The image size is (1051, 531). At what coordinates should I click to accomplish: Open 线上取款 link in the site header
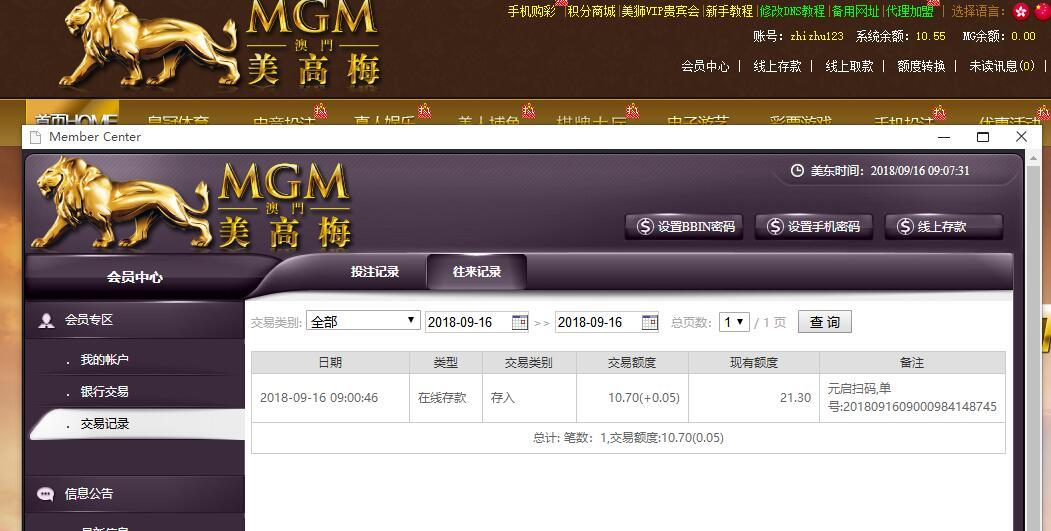point(849,66)
